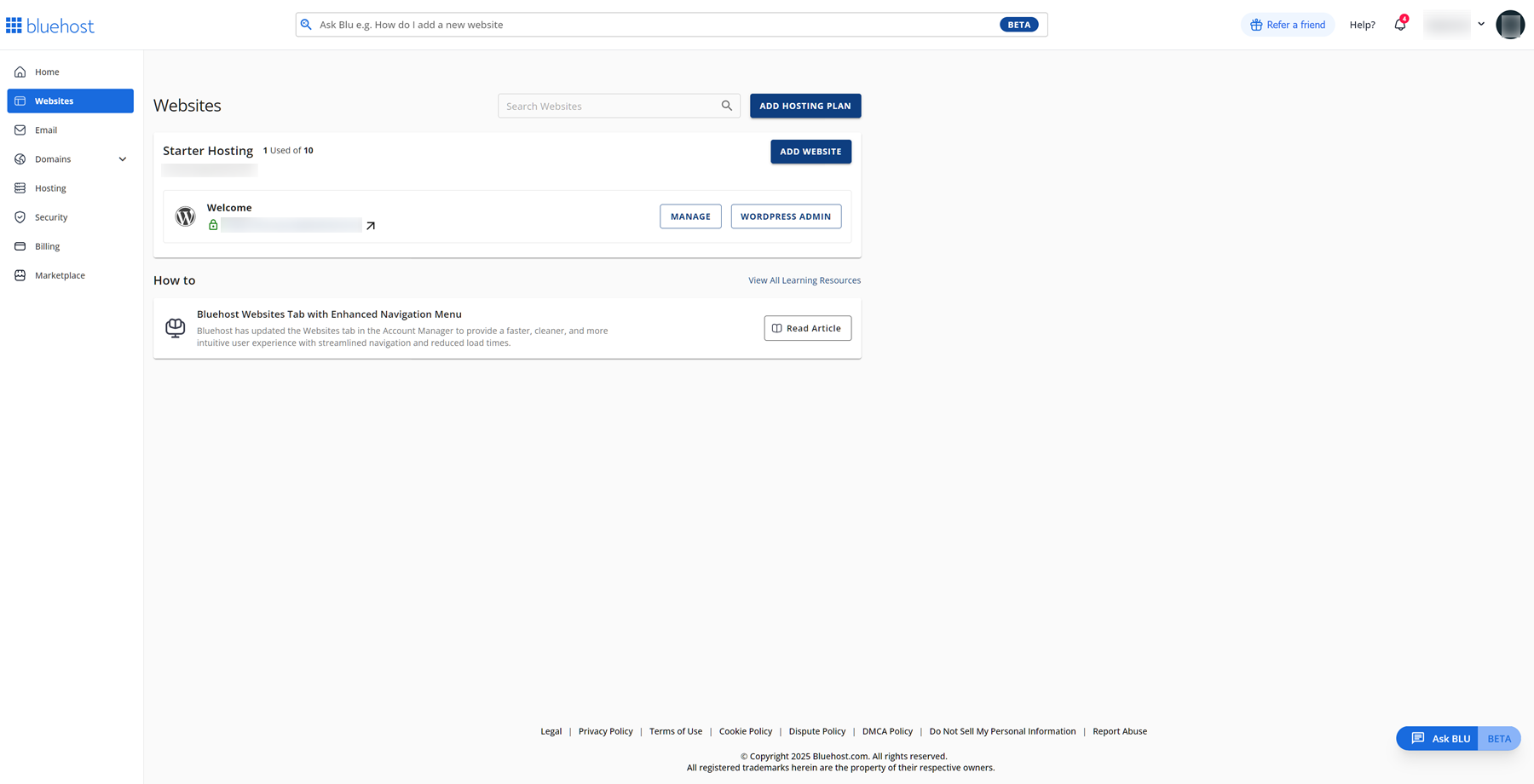Viewport: 1534px width, 784px height.
Task: Open the Refer a friend offer
Action: coord(1288,24)
